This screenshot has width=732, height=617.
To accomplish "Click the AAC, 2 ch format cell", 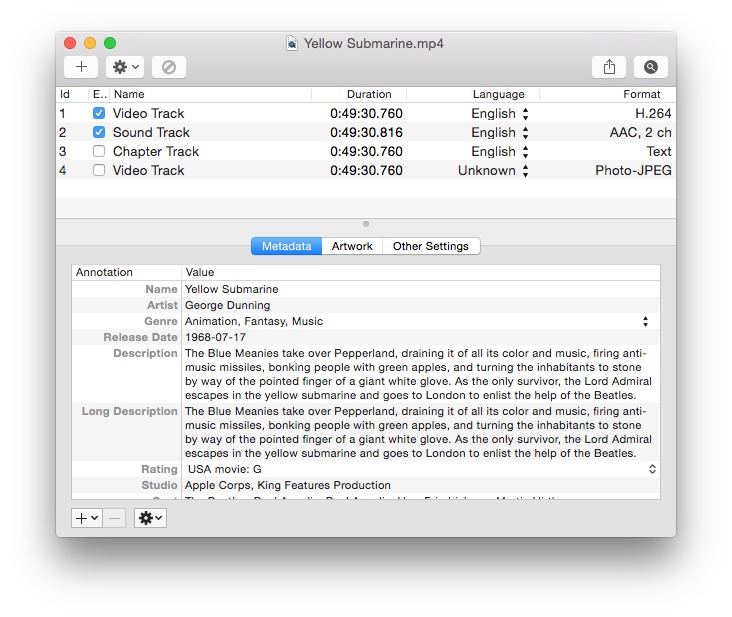I will [640, 133].
